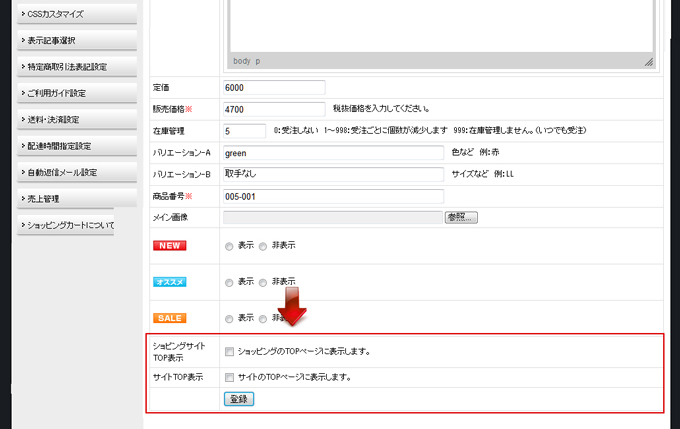This screenshot has width=680, height=429.
Task: Click the SALE badge icon
Action: [x=170, y=318]
